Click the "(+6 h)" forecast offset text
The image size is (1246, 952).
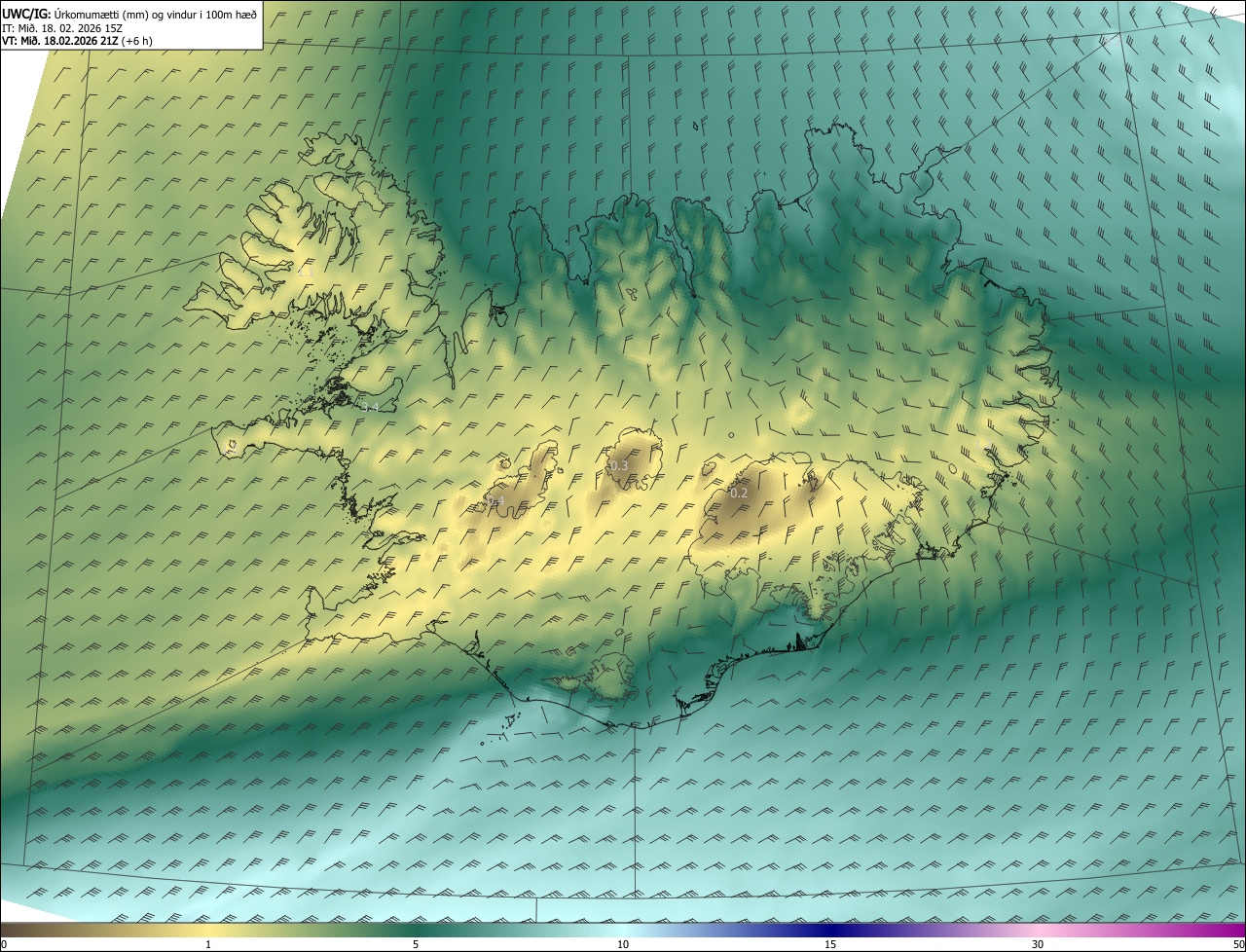coord(137,41)
